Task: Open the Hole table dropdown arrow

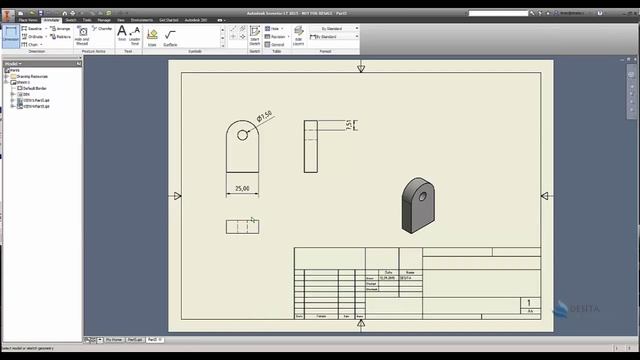Action: pyautogui.click(x=282, y=29)
